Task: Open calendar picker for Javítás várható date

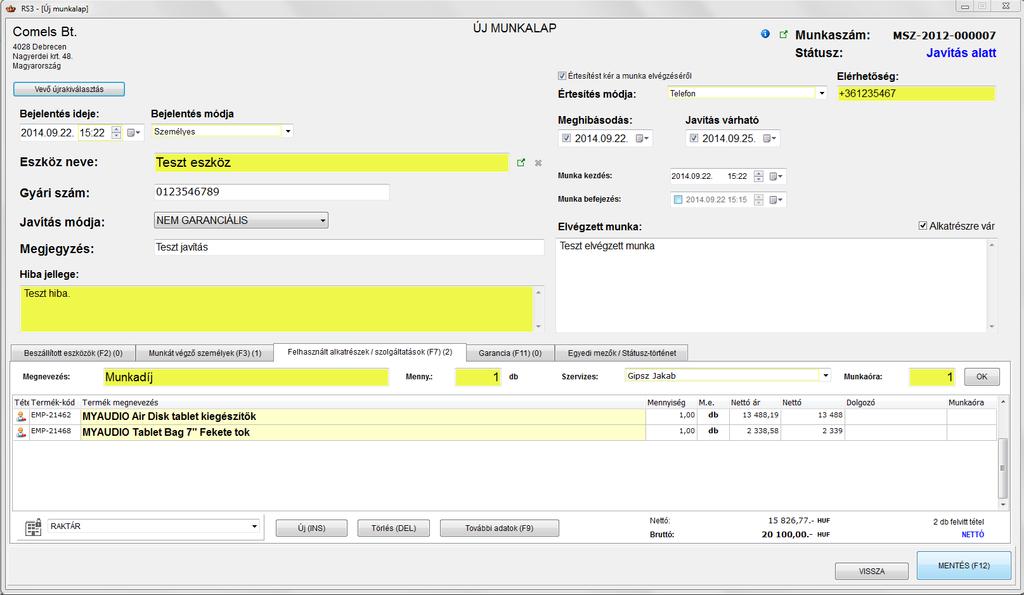Action: click(x=769, y=138)
